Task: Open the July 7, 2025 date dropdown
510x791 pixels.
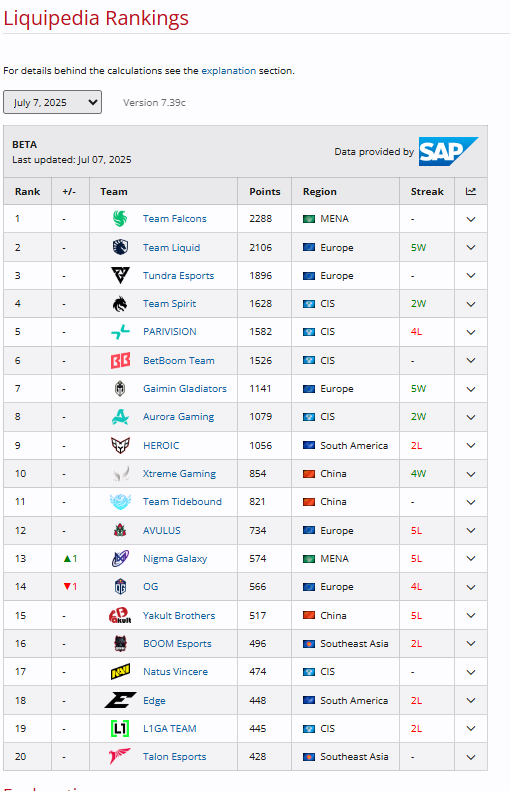Action: tap(52, 102)
